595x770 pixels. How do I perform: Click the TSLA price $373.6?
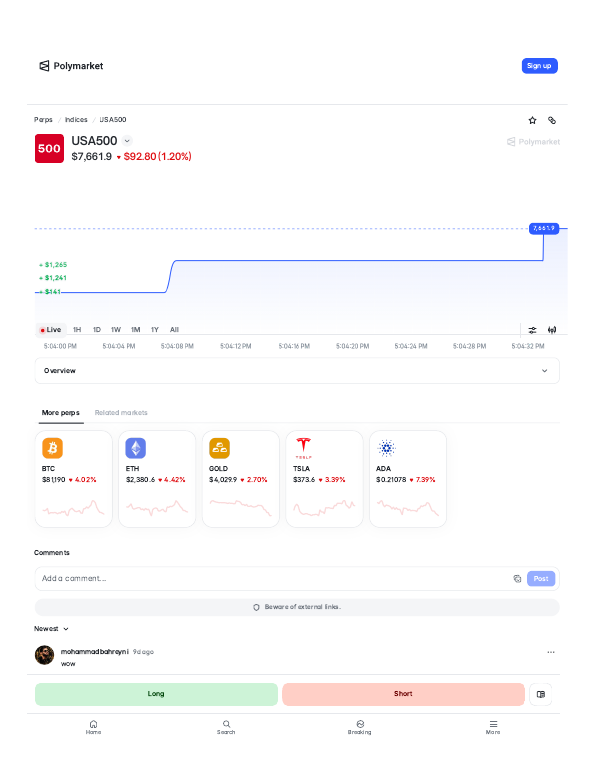pos(304,480)
